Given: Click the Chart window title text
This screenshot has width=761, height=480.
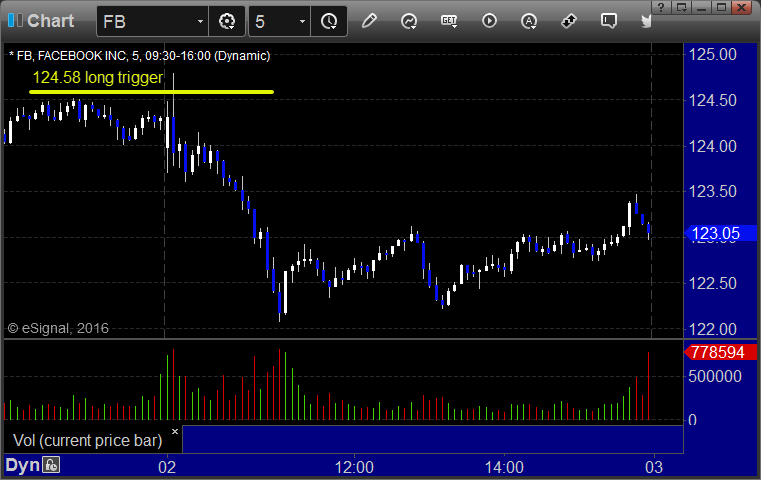Looking at the screenshot, I should click(x=50, y=20).
